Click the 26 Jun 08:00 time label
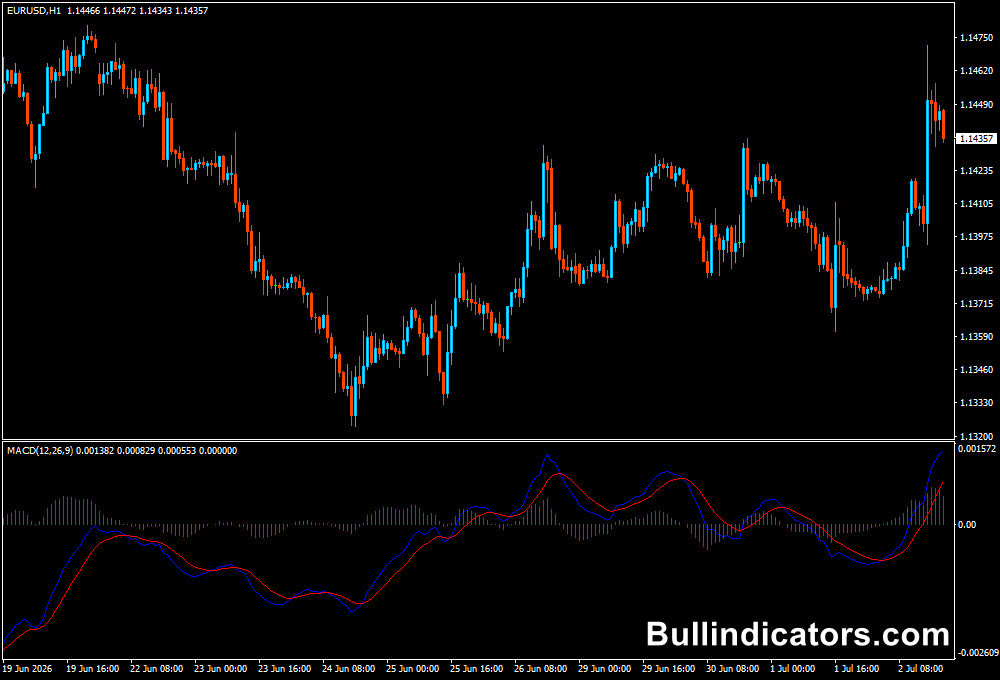Viewport: 1000px width, 680px height. [540, 669]
